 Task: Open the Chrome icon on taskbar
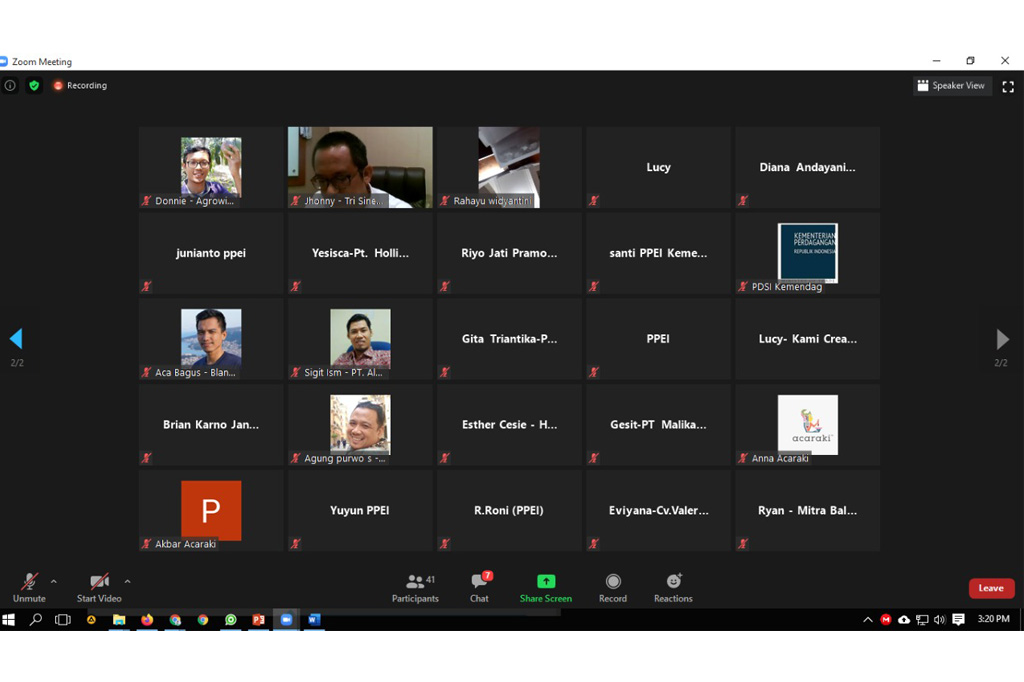pos(203,619)
